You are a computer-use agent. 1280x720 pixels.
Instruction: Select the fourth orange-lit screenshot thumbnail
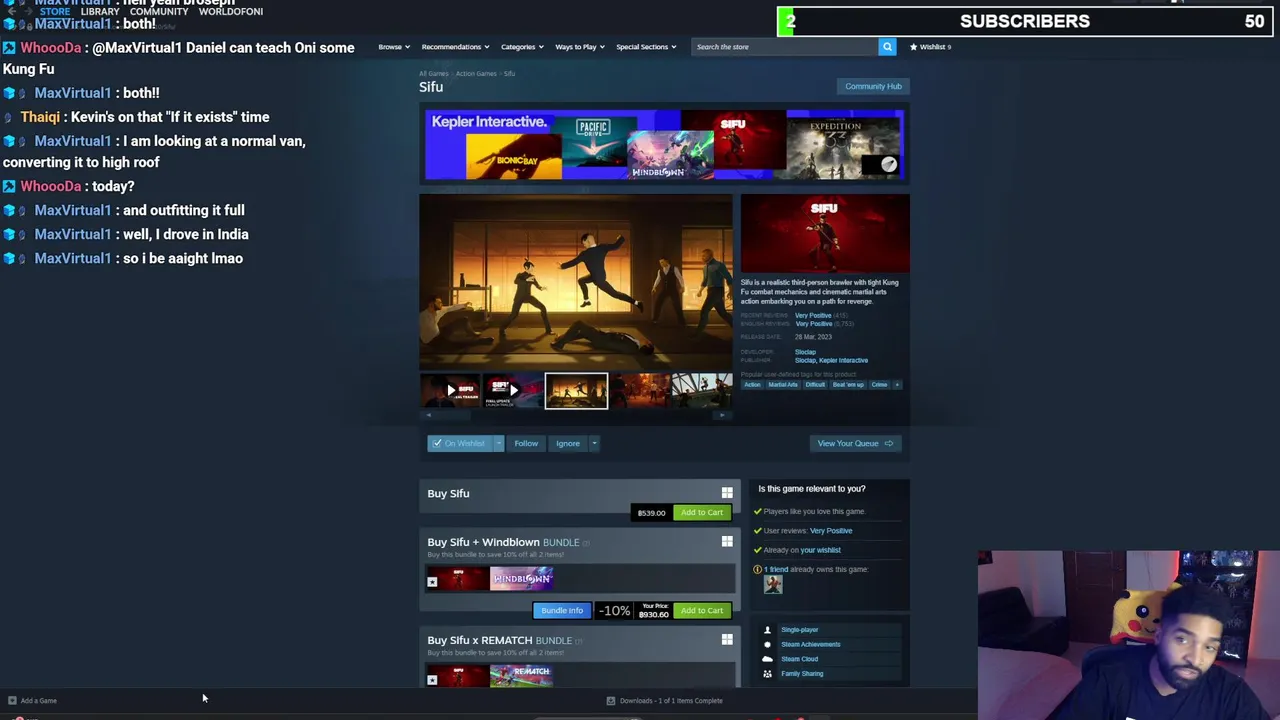(x=639, y=390)
